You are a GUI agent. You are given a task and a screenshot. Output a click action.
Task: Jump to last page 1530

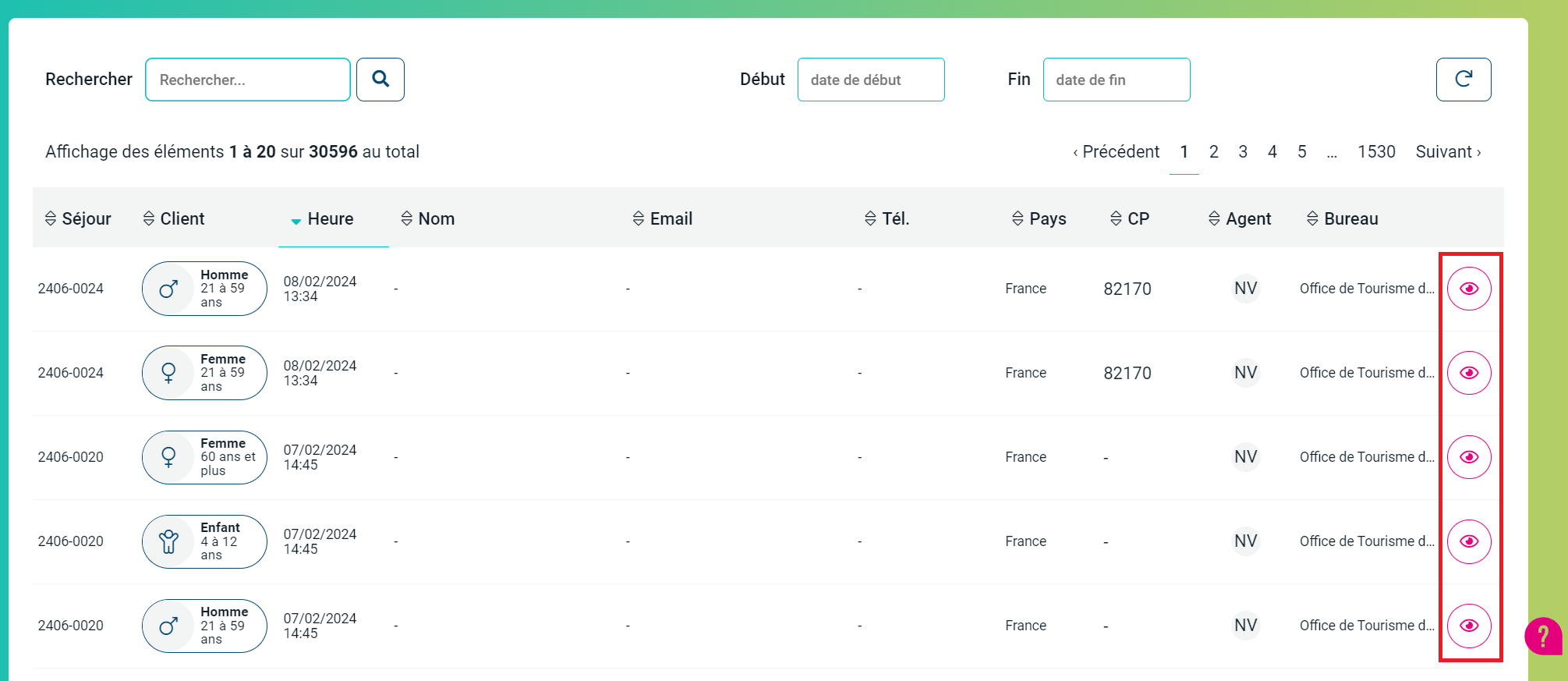[1375, 152]
